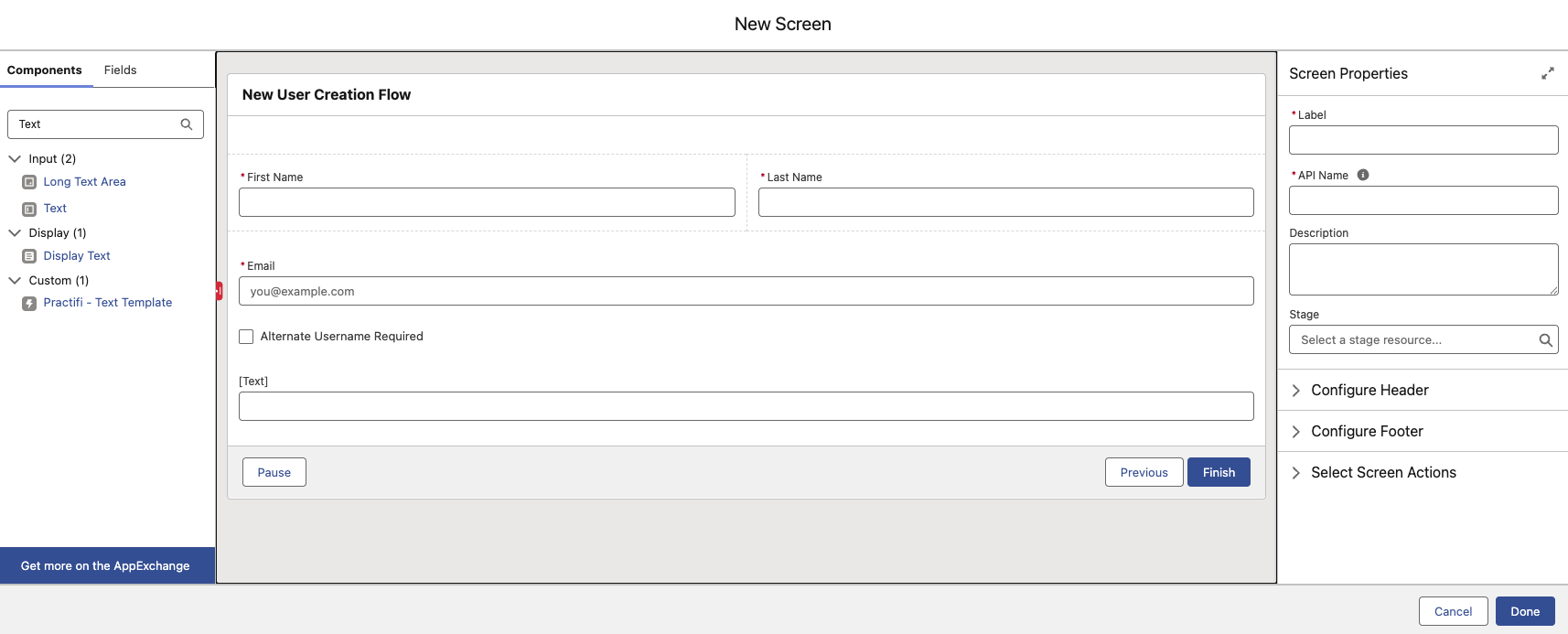Image resolution: width=1568 pixels, height=634 pixels.
Task: Open the Components tab
Action: coord(44,70)
